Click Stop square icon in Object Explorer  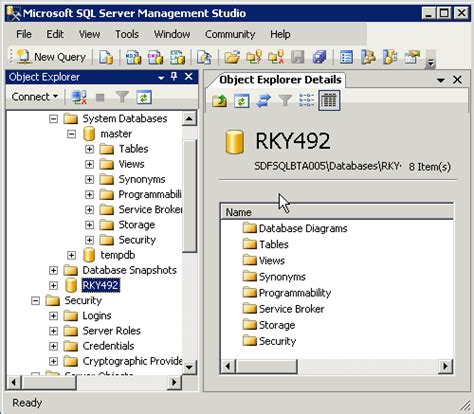tap(100, 97)
